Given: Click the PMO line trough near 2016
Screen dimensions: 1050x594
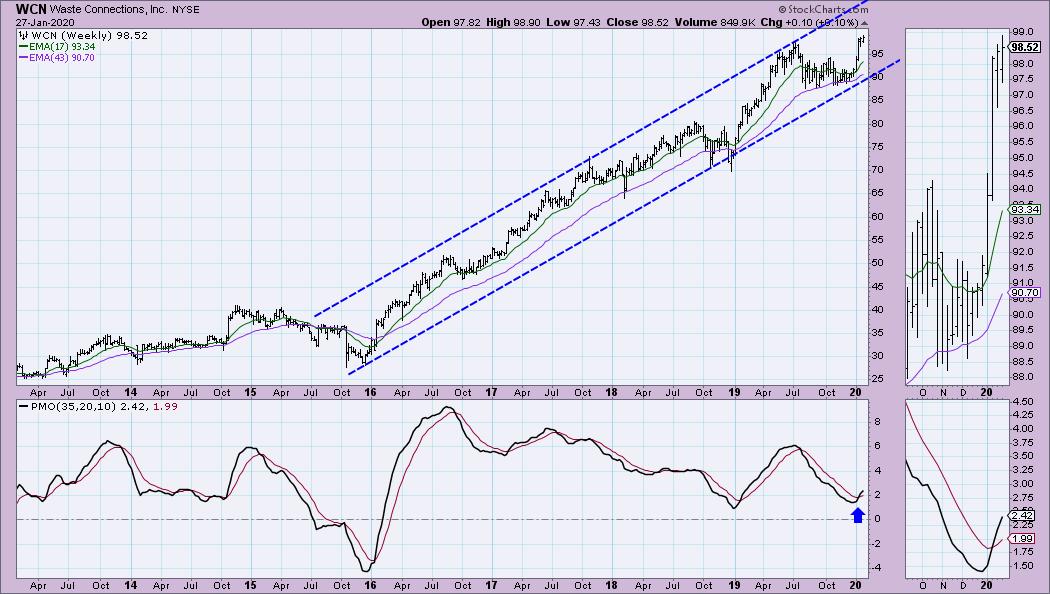Looking at the screenshot, I should pos(366,570).
